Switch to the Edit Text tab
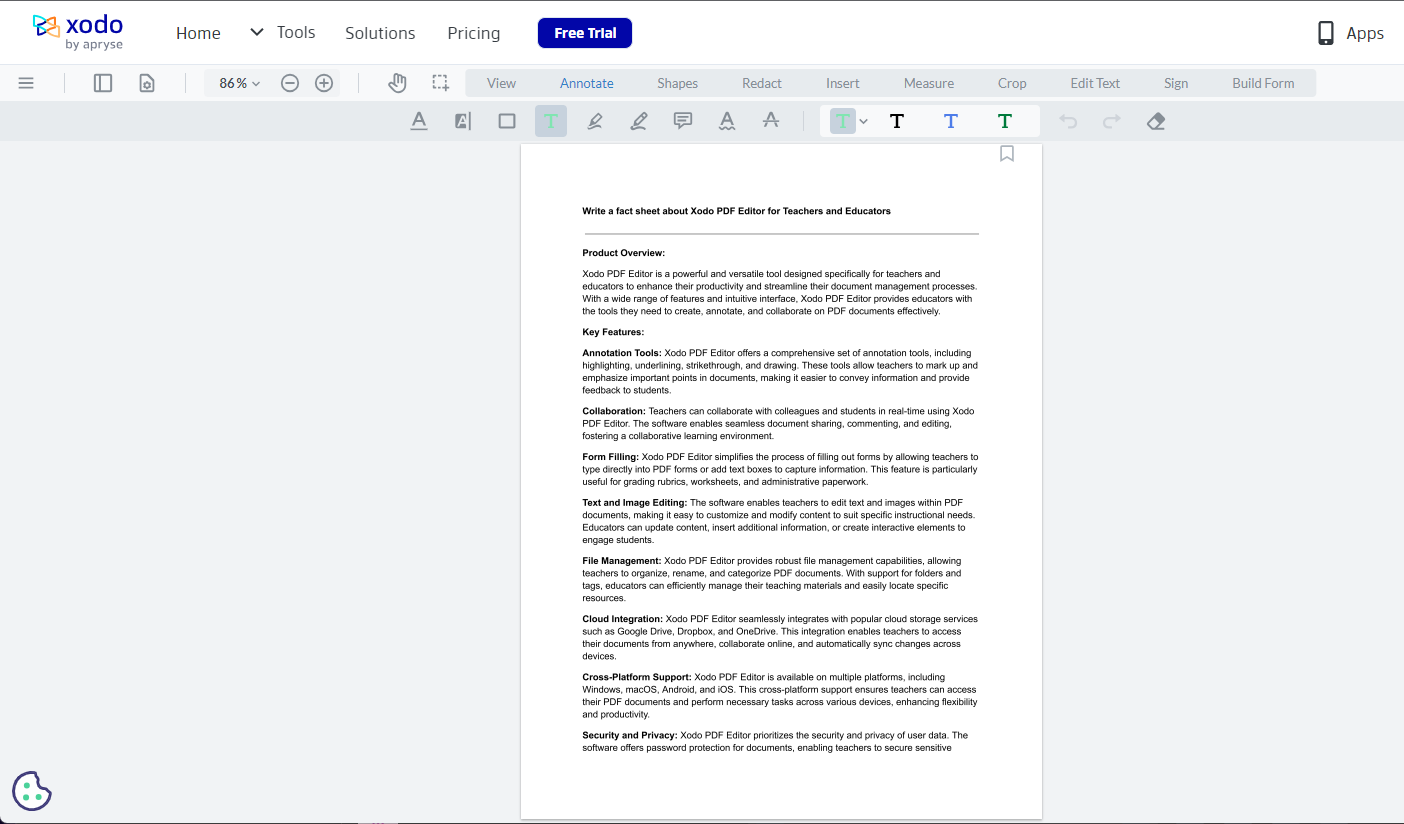This screenshot has height=824, width=1404. coord(1095,83)
